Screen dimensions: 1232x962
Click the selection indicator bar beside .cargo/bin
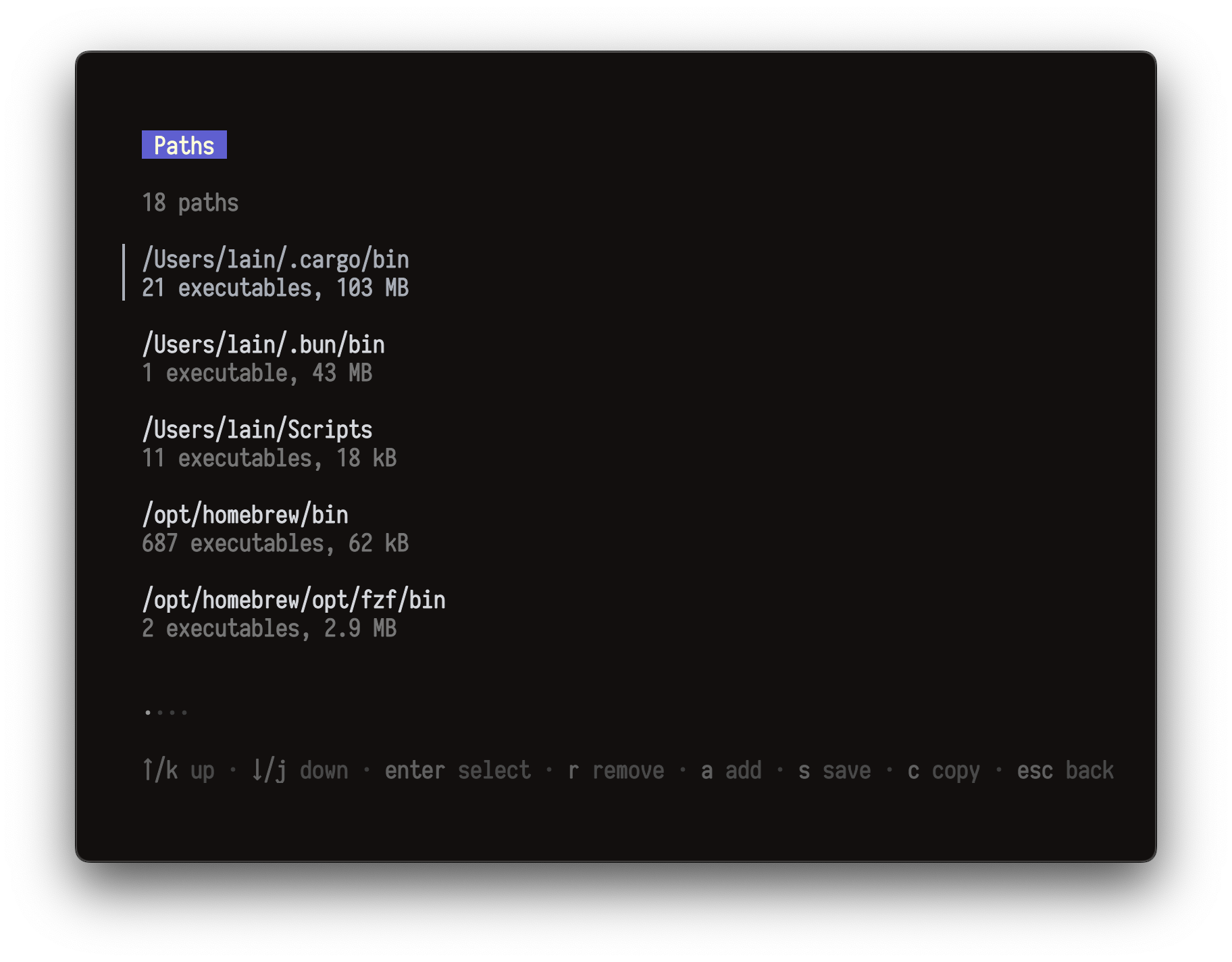pyautogui.click(x=124, y=273)
